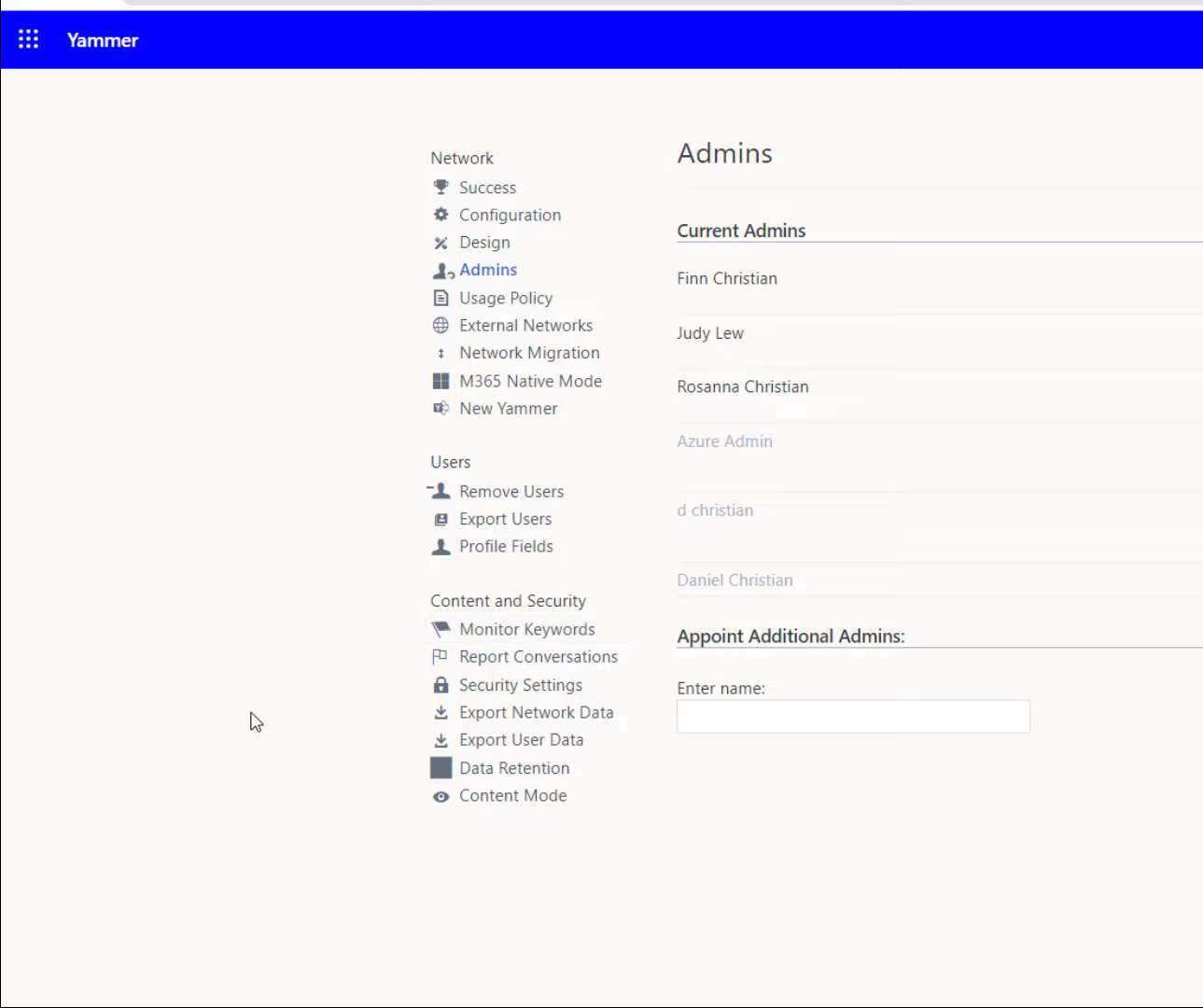Open Content Mode settings
The width and height of the screenshot is (1203, 1008).
click(x=513, y=795)
